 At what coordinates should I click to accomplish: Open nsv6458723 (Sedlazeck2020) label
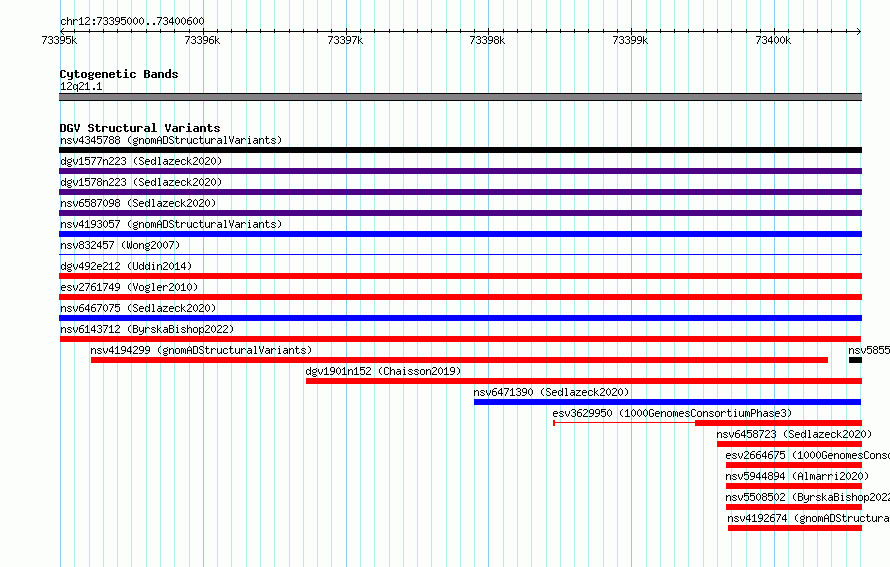coord(794,434)
